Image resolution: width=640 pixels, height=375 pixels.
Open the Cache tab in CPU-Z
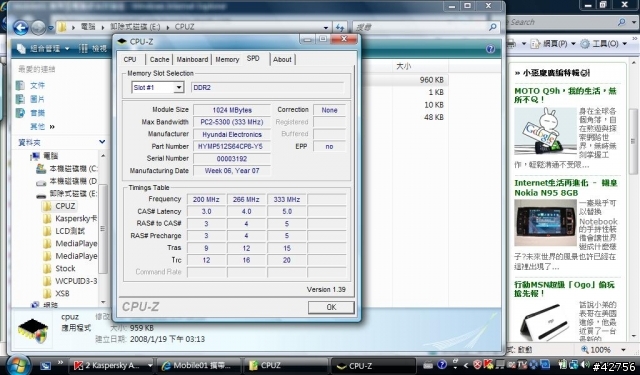click(x=159, y=60)
